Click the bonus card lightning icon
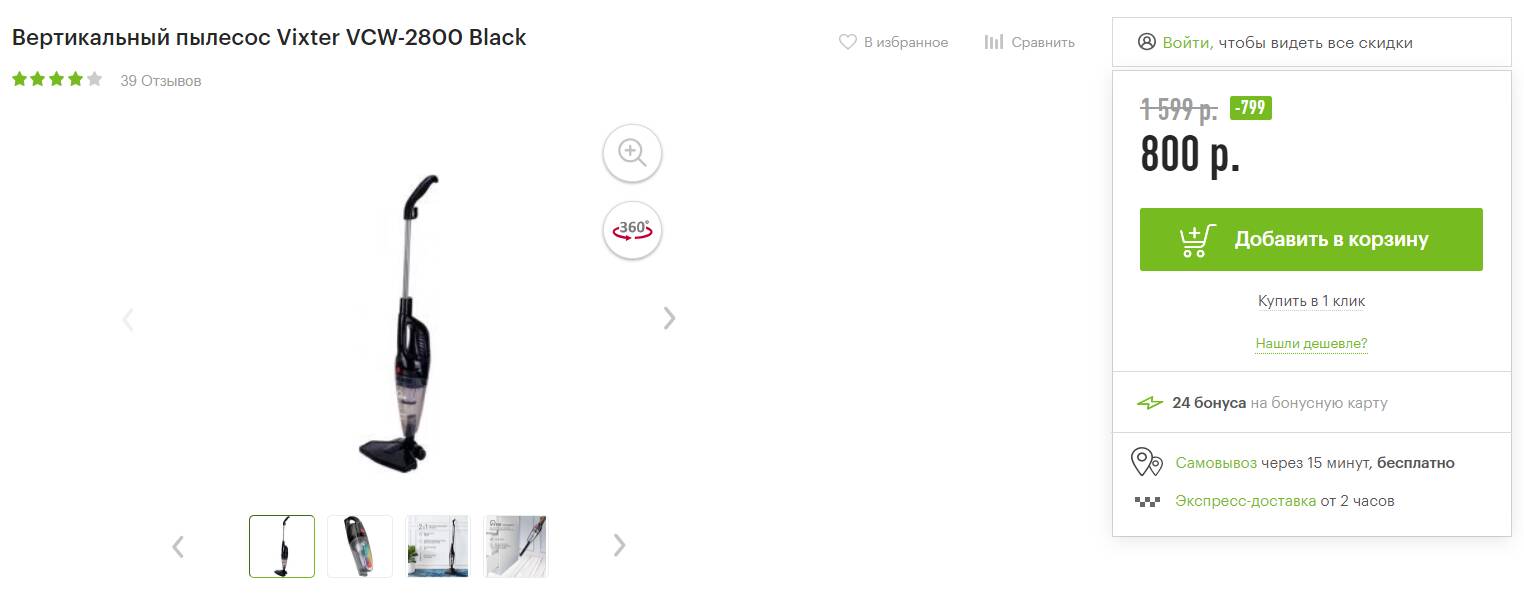This screenshot has width=1524, height=608. point(1150,403)
